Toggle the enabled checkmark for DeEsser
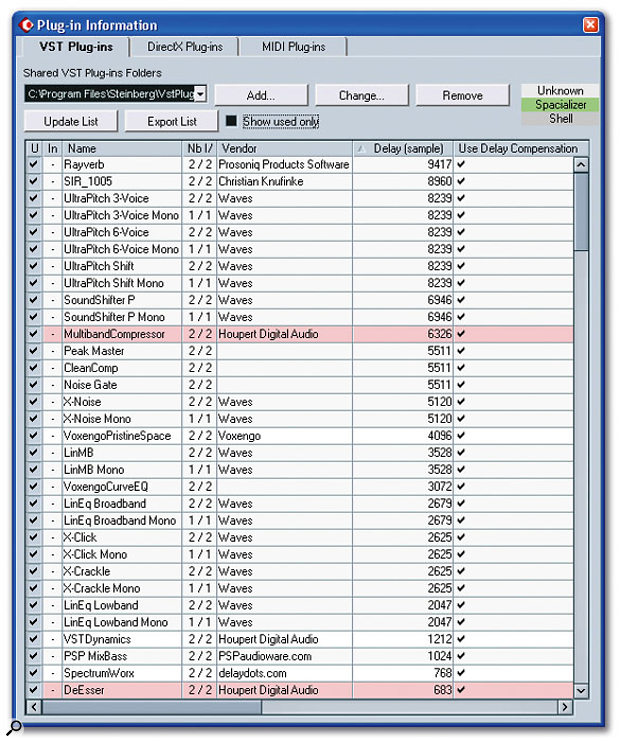The height and width of the screenshot is (742, 620). coord(34,690)
